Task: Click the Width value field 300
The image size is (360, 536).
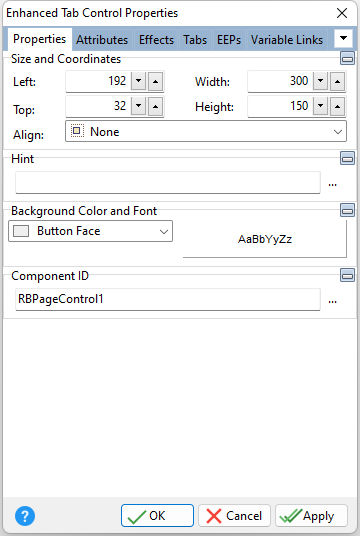Action: coord(280,81)
